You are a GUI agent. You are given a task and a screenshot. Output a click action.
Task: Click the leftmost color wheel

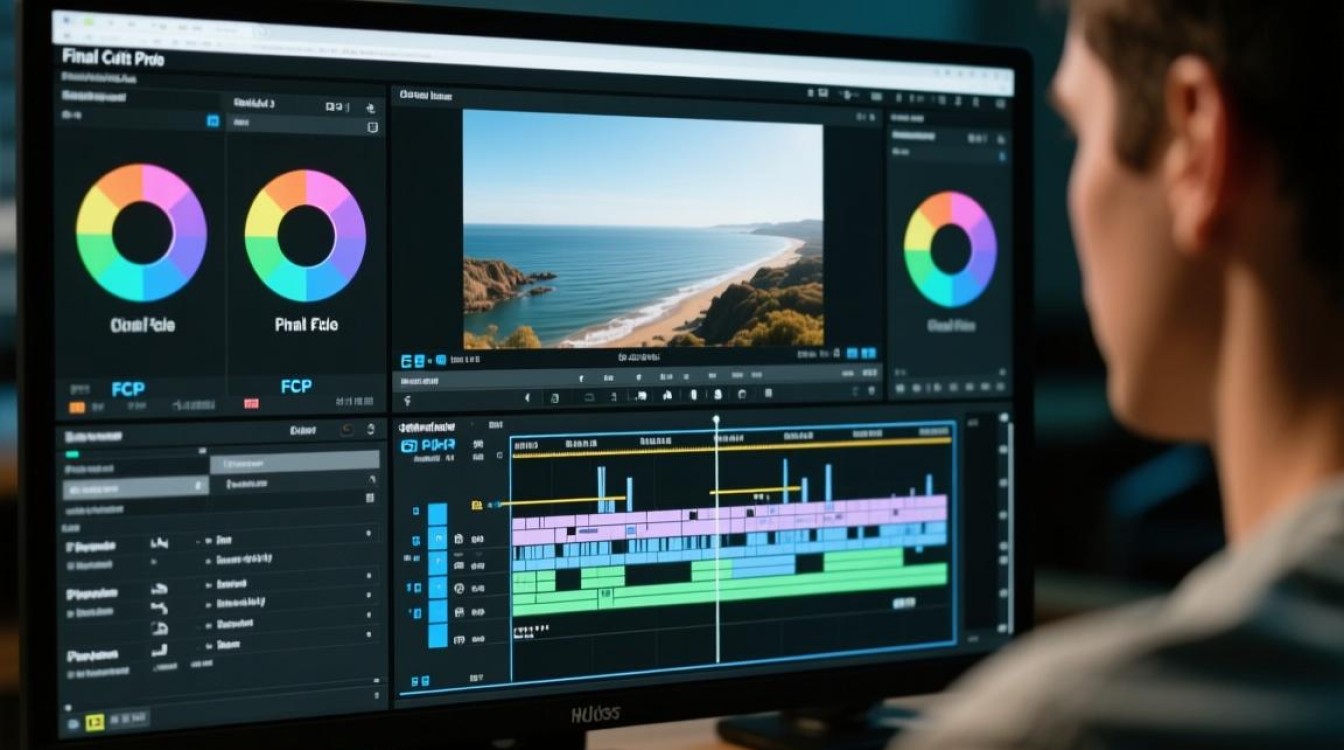tap(141, 232)
